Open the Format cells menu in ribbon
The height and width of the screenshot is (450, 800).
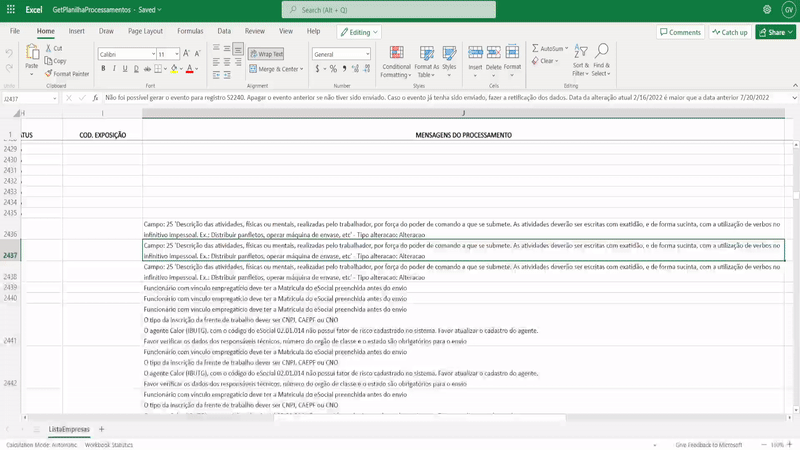click(512, 62)
